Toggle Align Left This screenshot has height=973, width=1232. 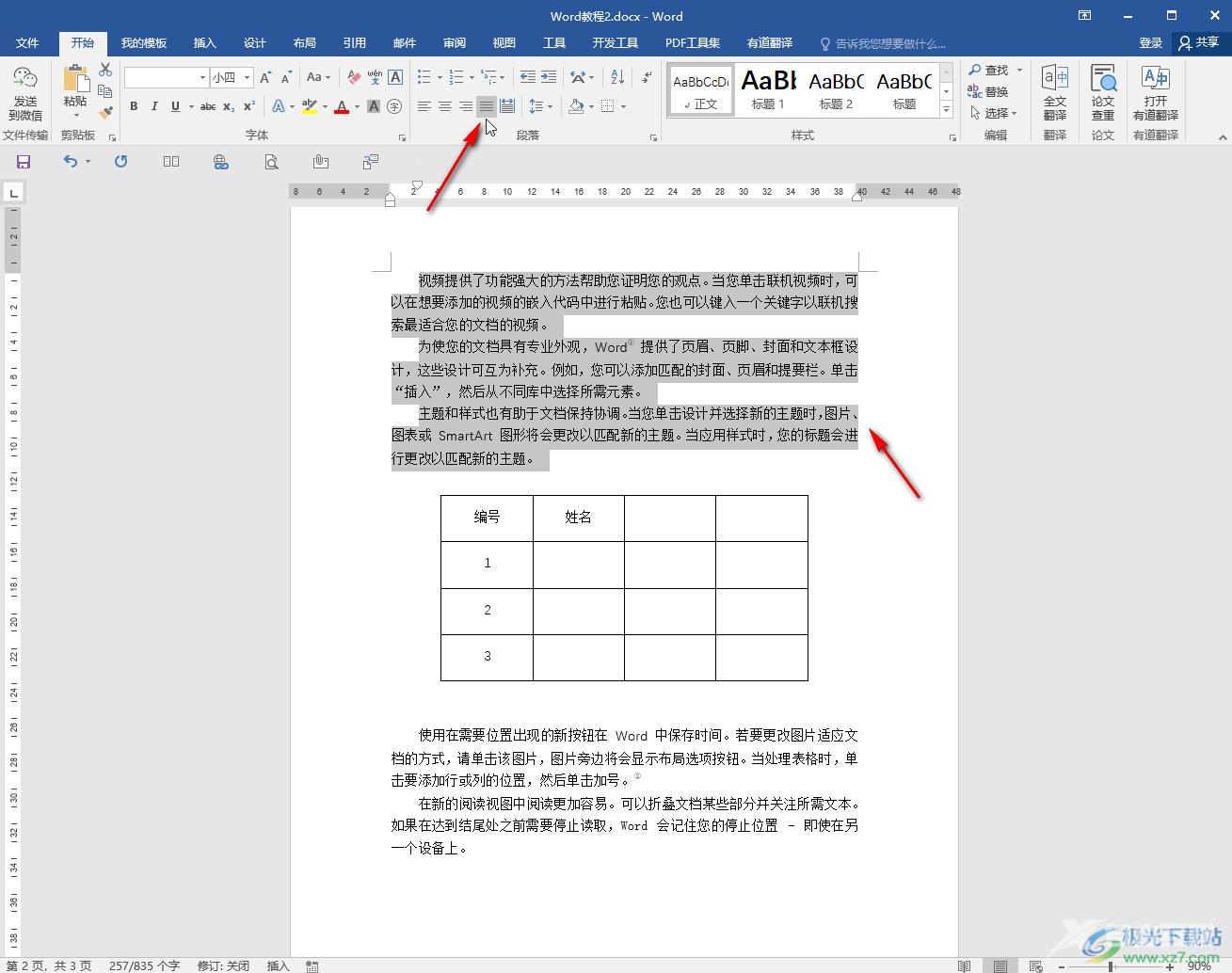click(x=424, y=106)
